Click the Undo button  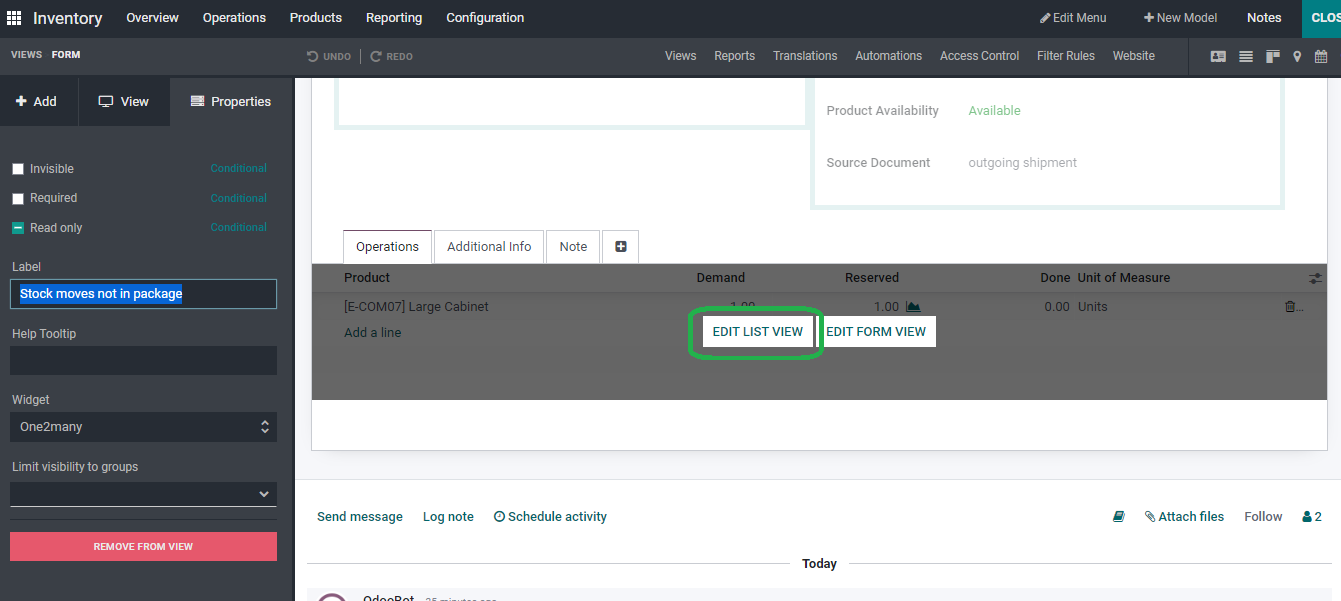point(329,57)
